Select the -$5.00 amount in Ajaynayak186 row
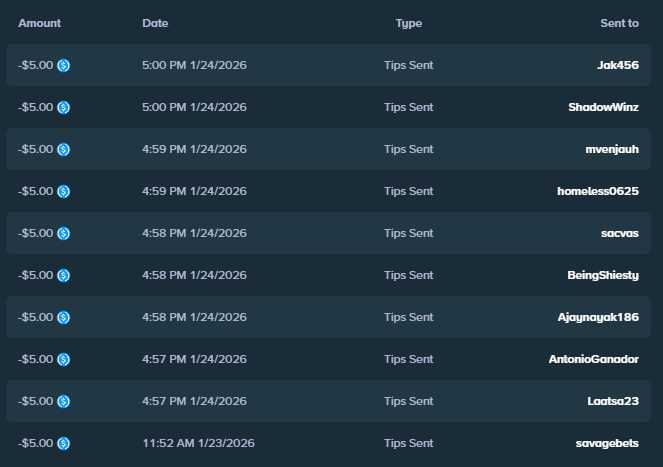This screenshot has width=663, height=467. tap(36, 317)
